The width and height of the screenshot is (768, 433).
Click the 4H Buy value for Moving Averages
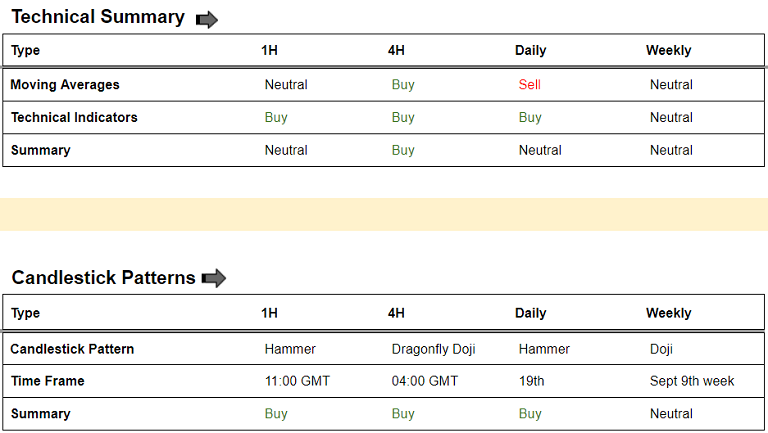click(x=403, y=85)
